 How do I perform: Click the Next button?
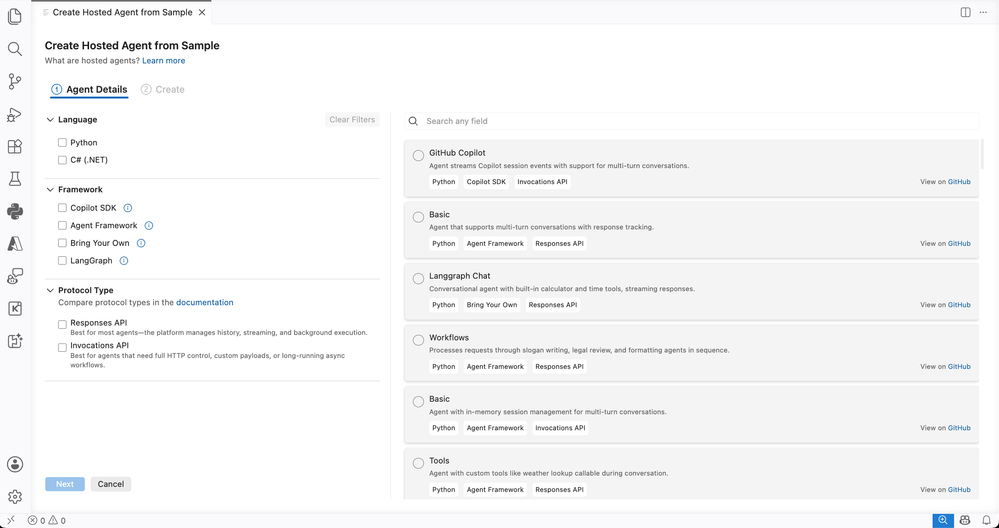[x=65, y=484]
